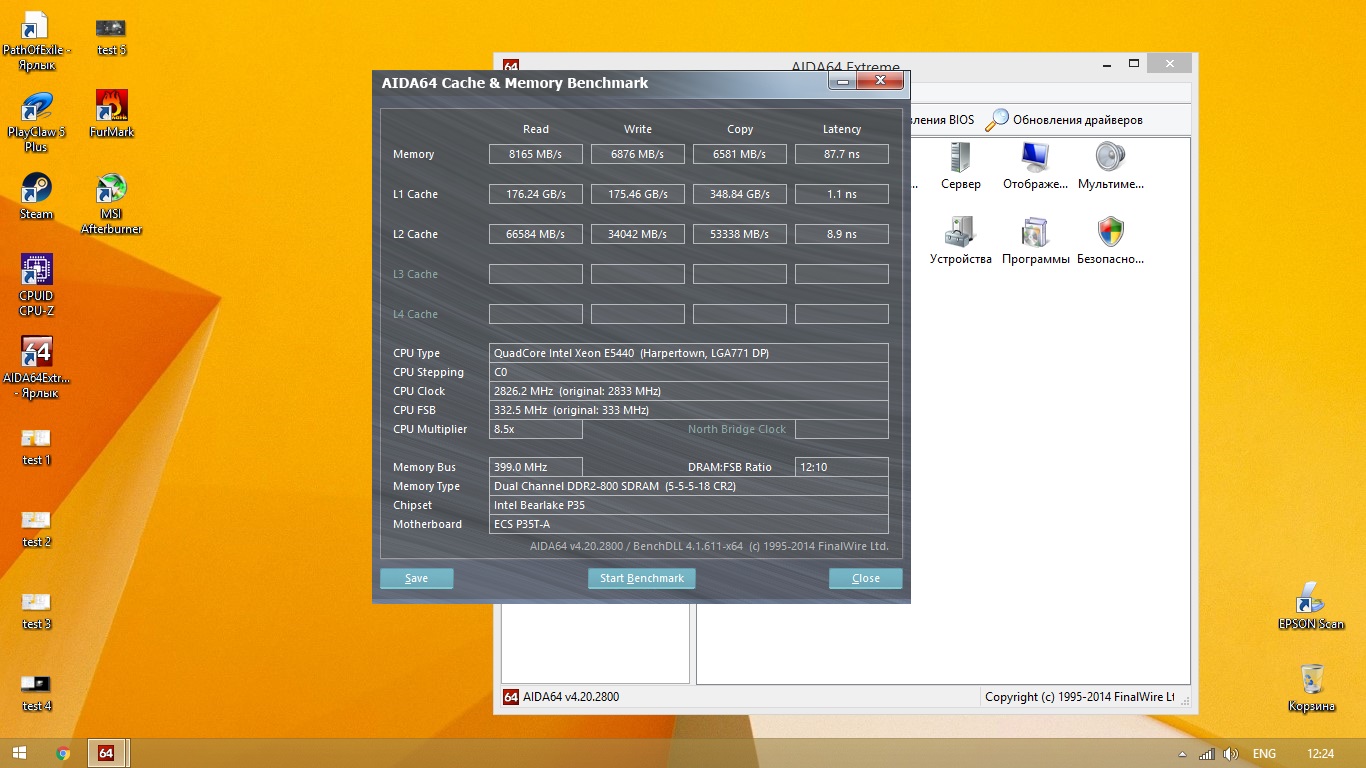
Task: Select the test 1 desktop file
Action: (x=37, y=447)
